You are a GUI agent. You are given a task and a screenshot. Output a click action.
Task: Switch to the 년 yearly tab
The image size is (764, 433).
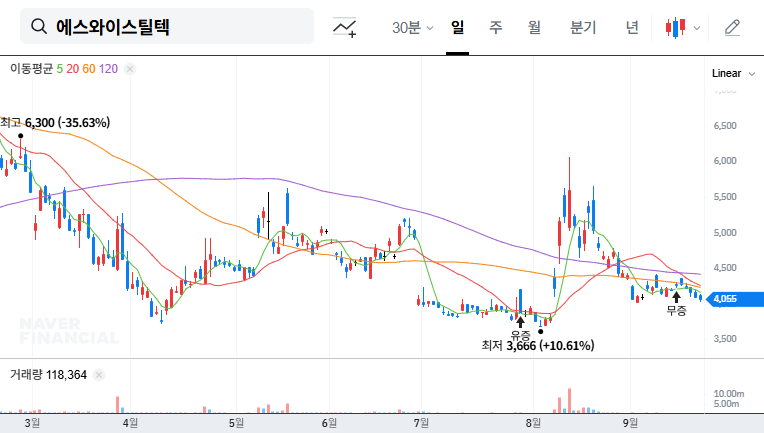point(632,27)
